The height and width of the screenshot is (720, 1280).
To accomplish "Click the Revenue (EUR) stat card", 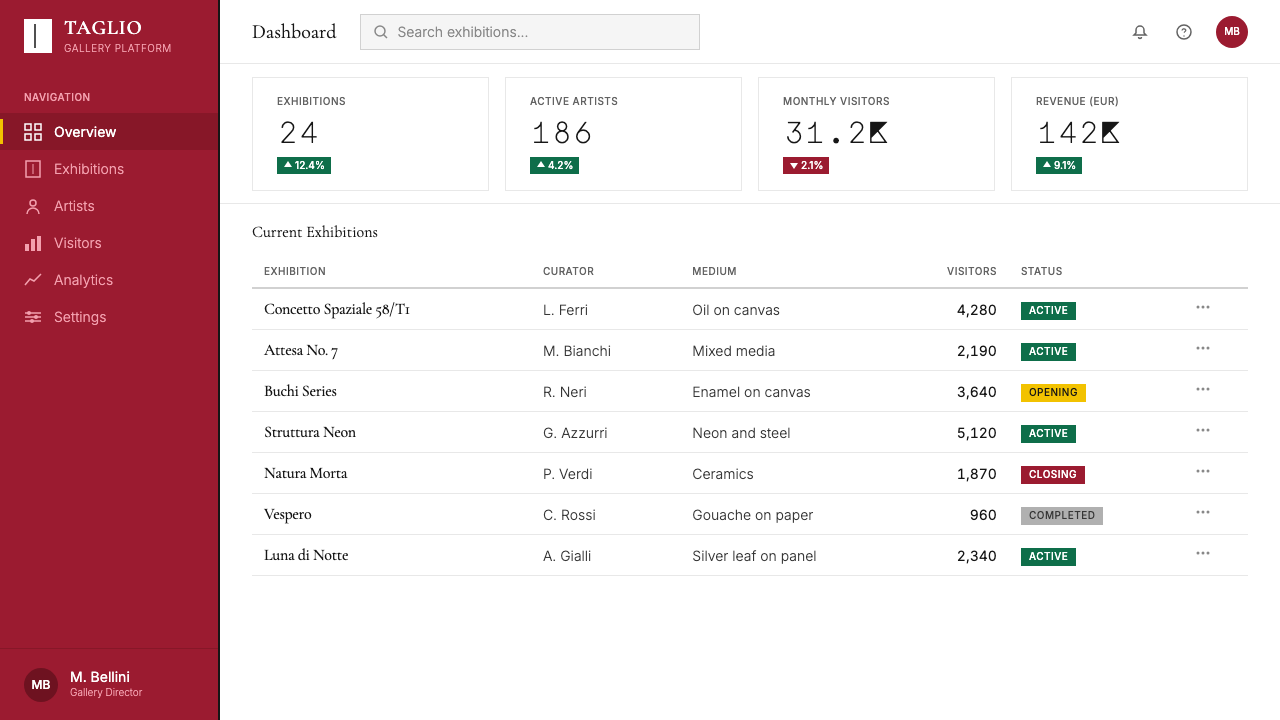I will tap(1129, 134).
